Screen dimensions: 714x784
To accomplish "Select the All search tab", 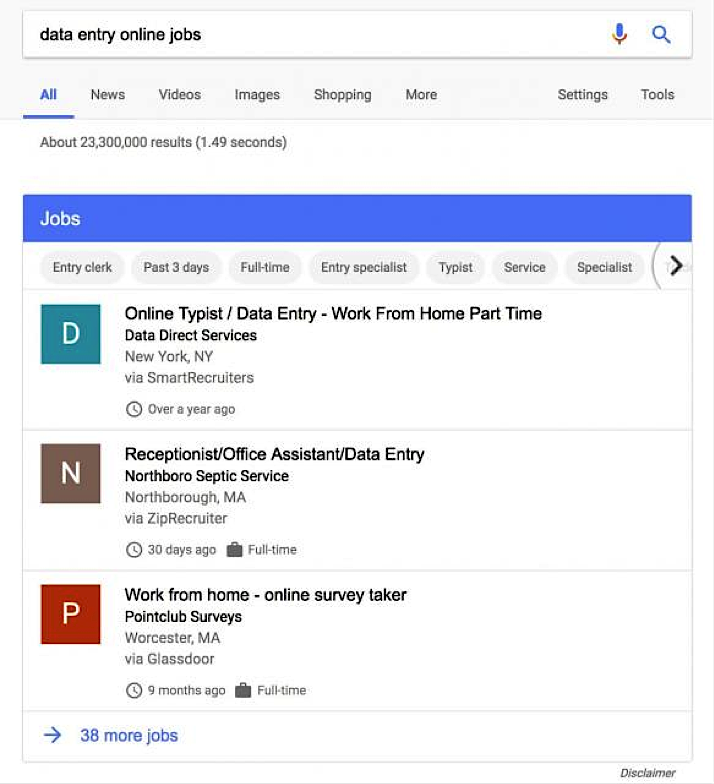I will [x=48, y=94].
